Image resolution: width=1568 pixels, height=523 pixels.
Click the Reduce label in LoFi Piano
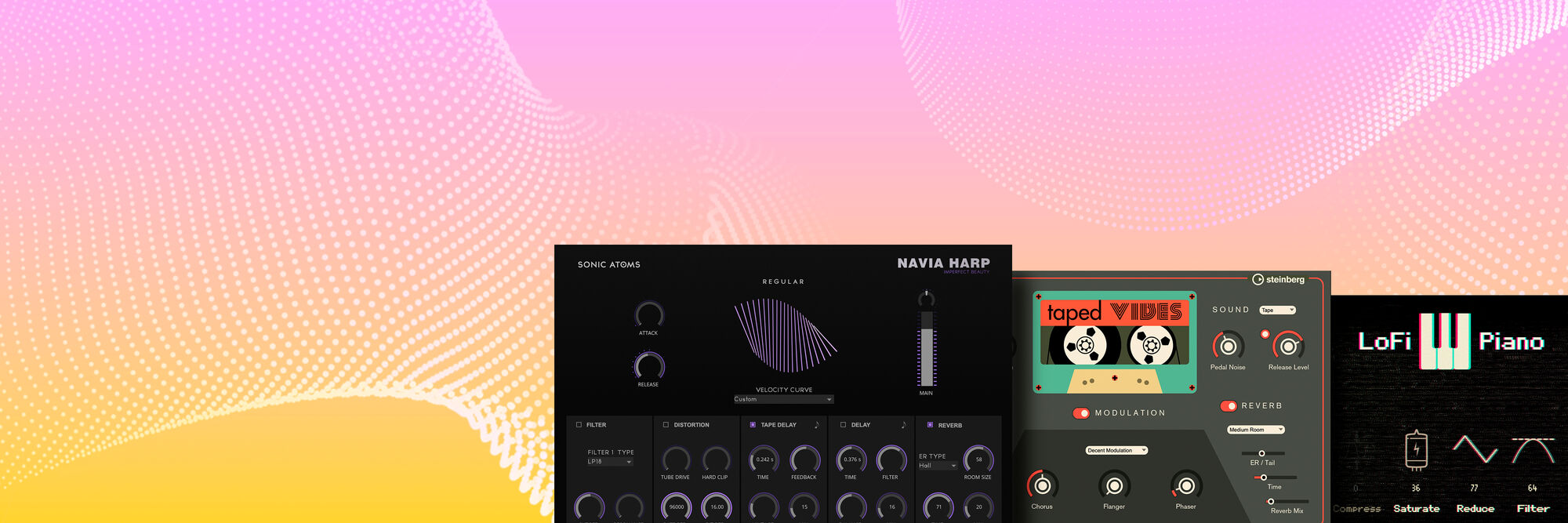1475,509
